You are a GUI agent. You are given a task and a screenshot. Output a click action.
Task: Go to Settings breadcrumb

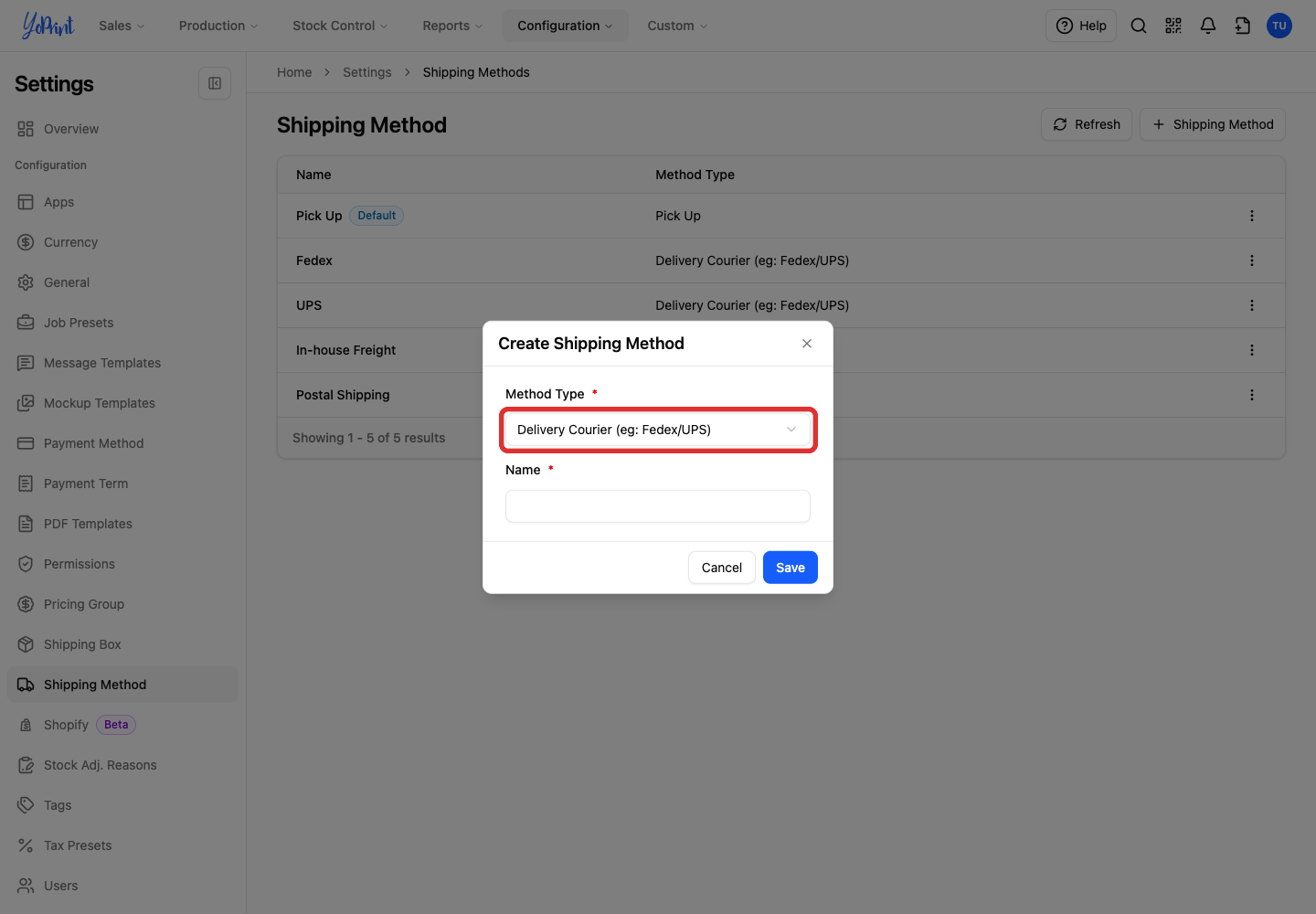[x=367, y=72]
